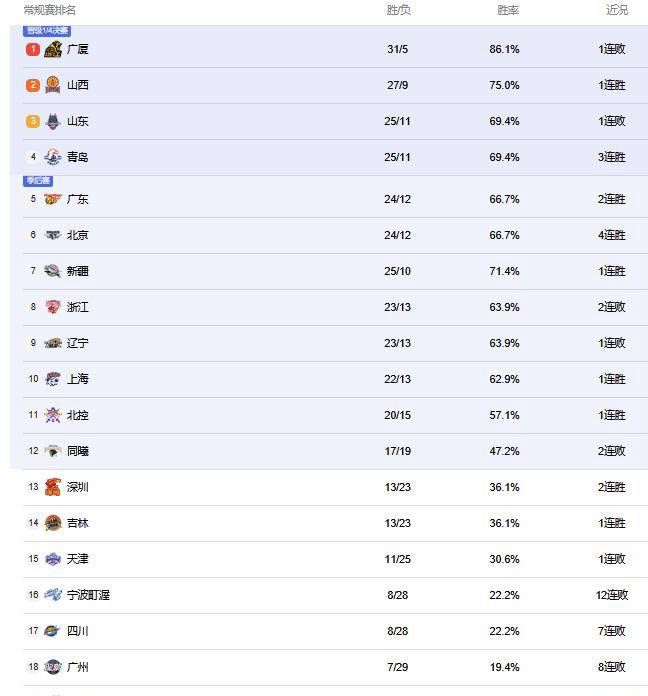Select the 新疆 team logo icon
The height and width of the screenshot is (696, 648).
[53, 271]
